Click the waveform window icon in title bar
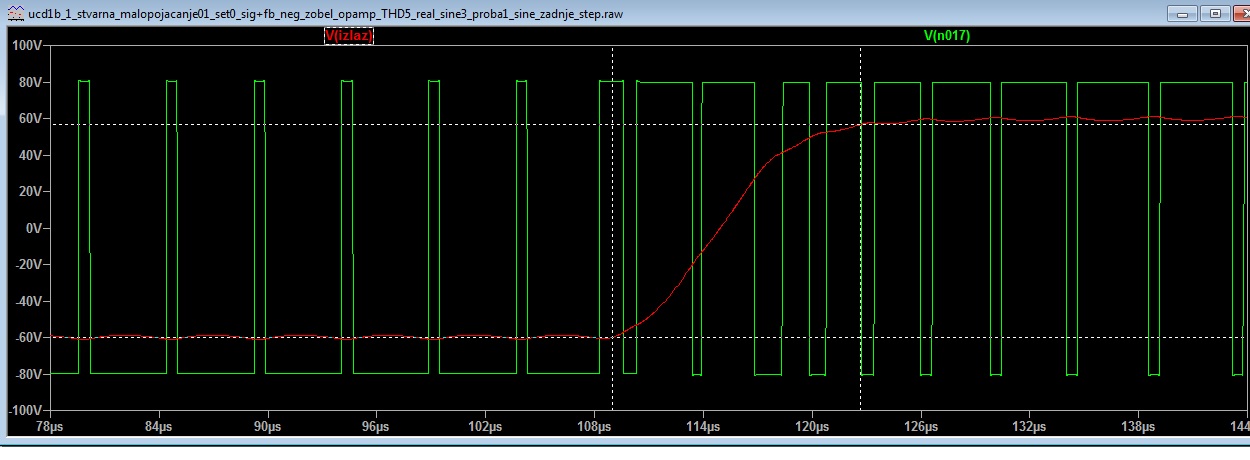The height and width of the screenshot is (460, 1250). [15, 13]
